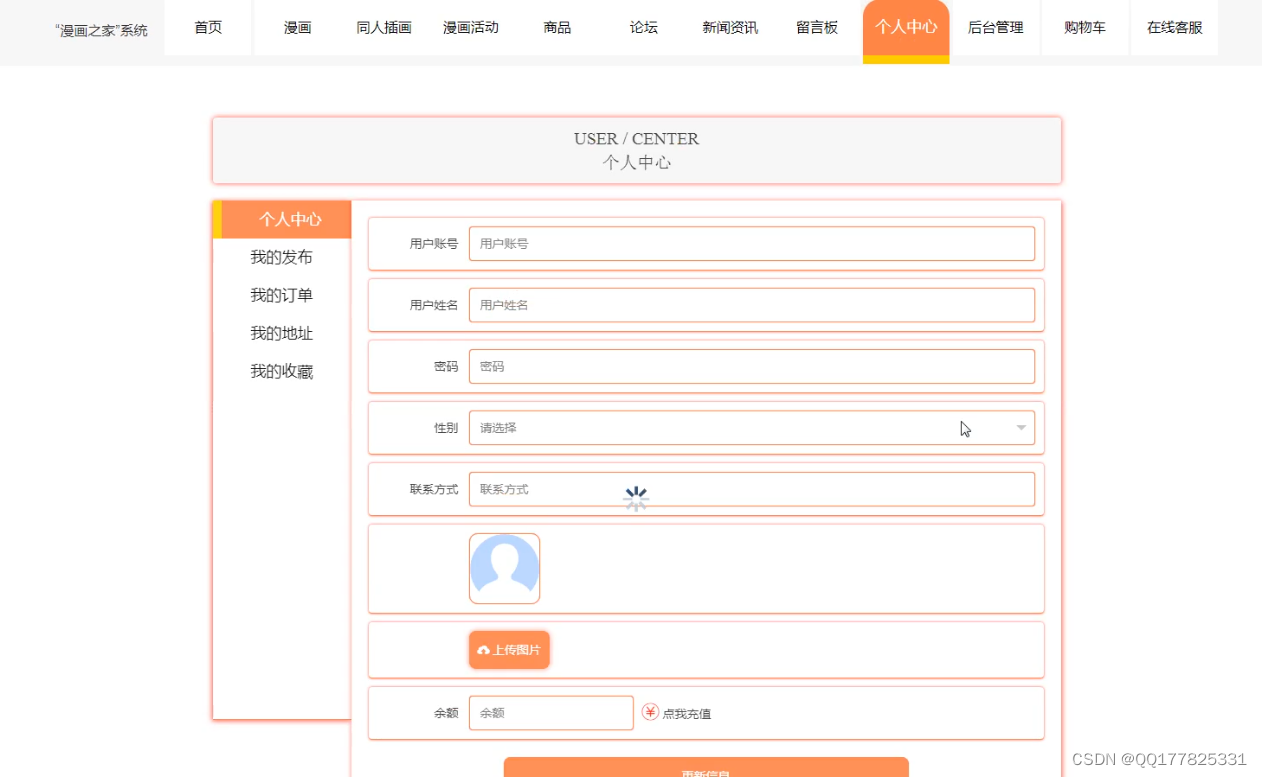Click the avatar placeholder image
1262x777 pixels.
tap(504, 567)
